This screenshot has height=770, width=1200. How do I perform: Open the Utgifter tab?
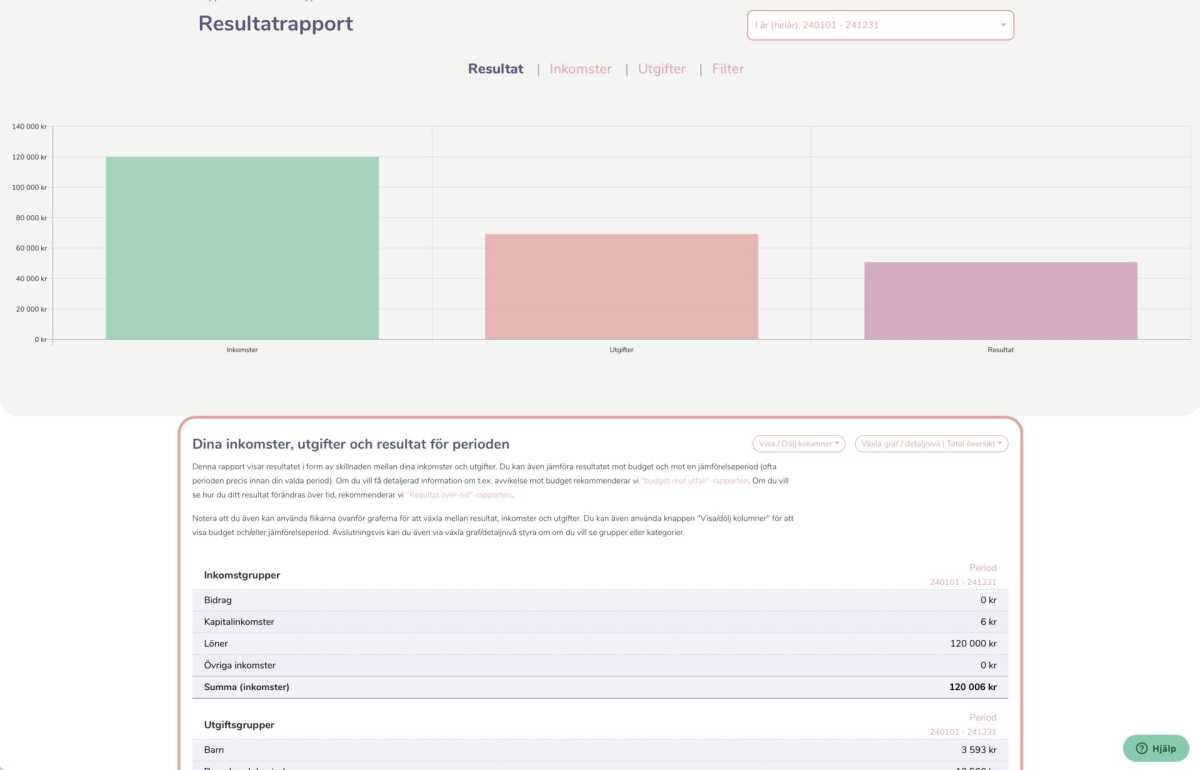(661, 69)
